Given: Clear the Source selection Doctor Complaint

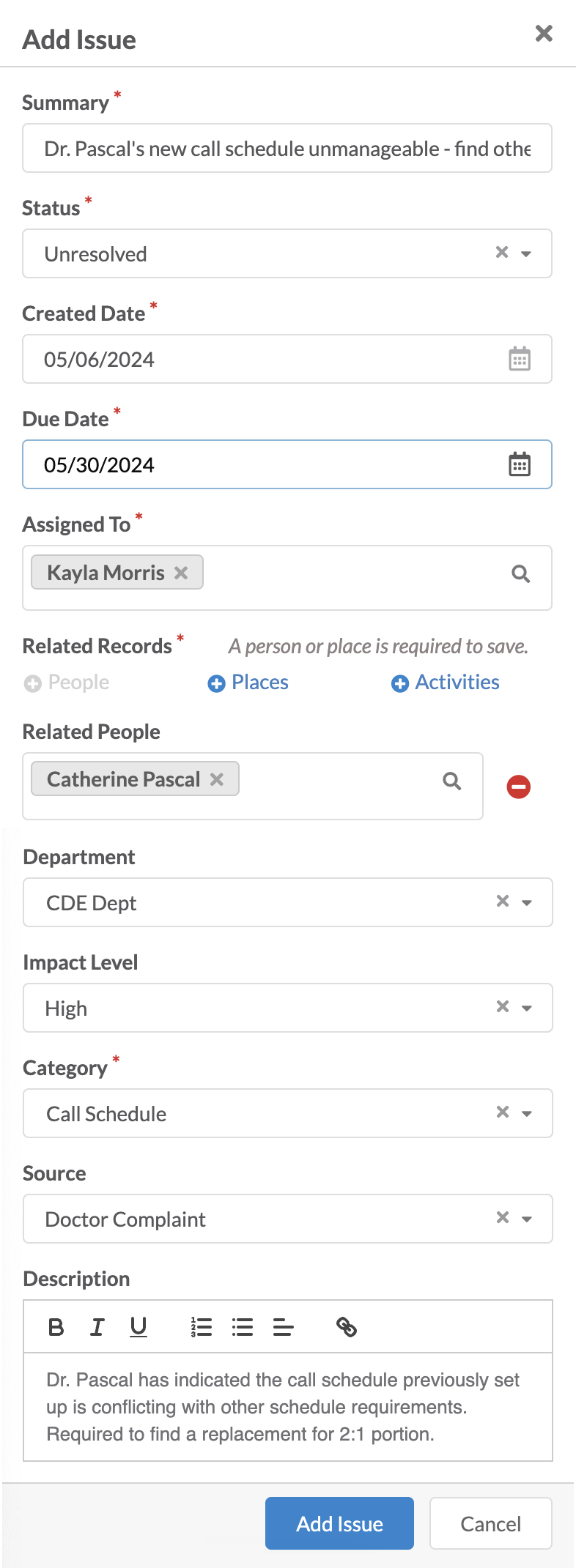Looking at the screenshot, I should (503, 1217).
